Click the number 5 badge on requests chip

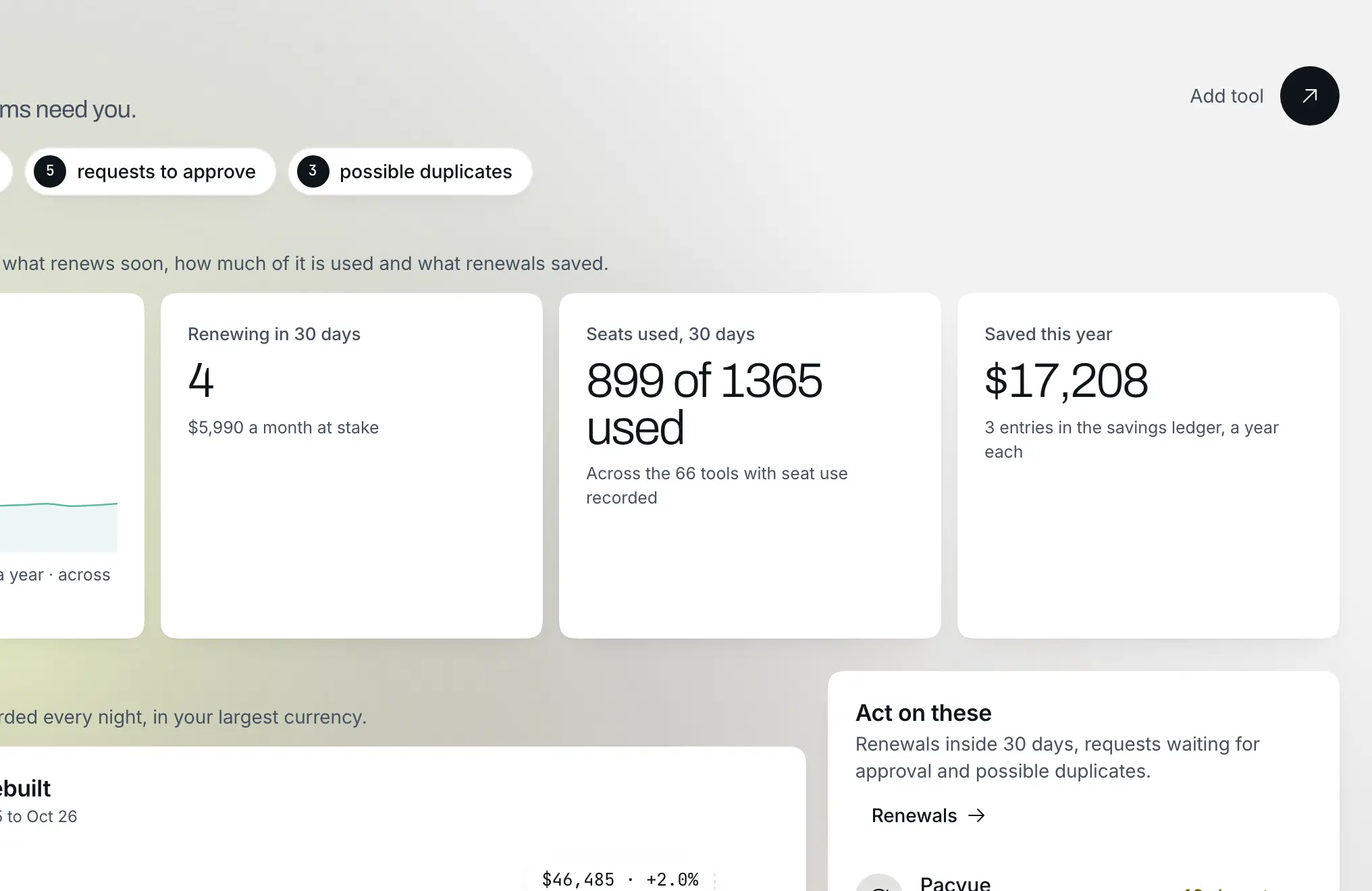(50, 171)
